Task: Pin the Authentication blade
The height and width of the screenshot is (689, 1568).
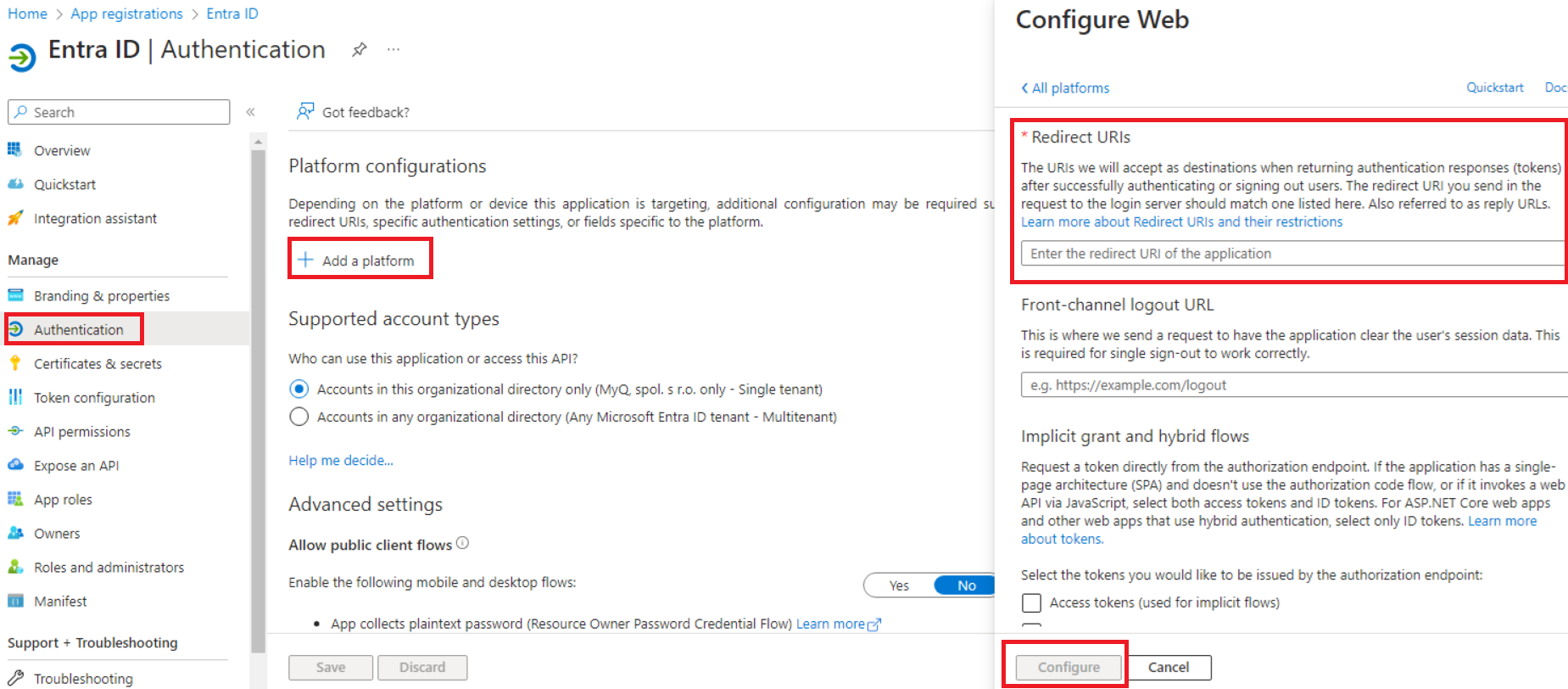Action: tap(360, 49)
